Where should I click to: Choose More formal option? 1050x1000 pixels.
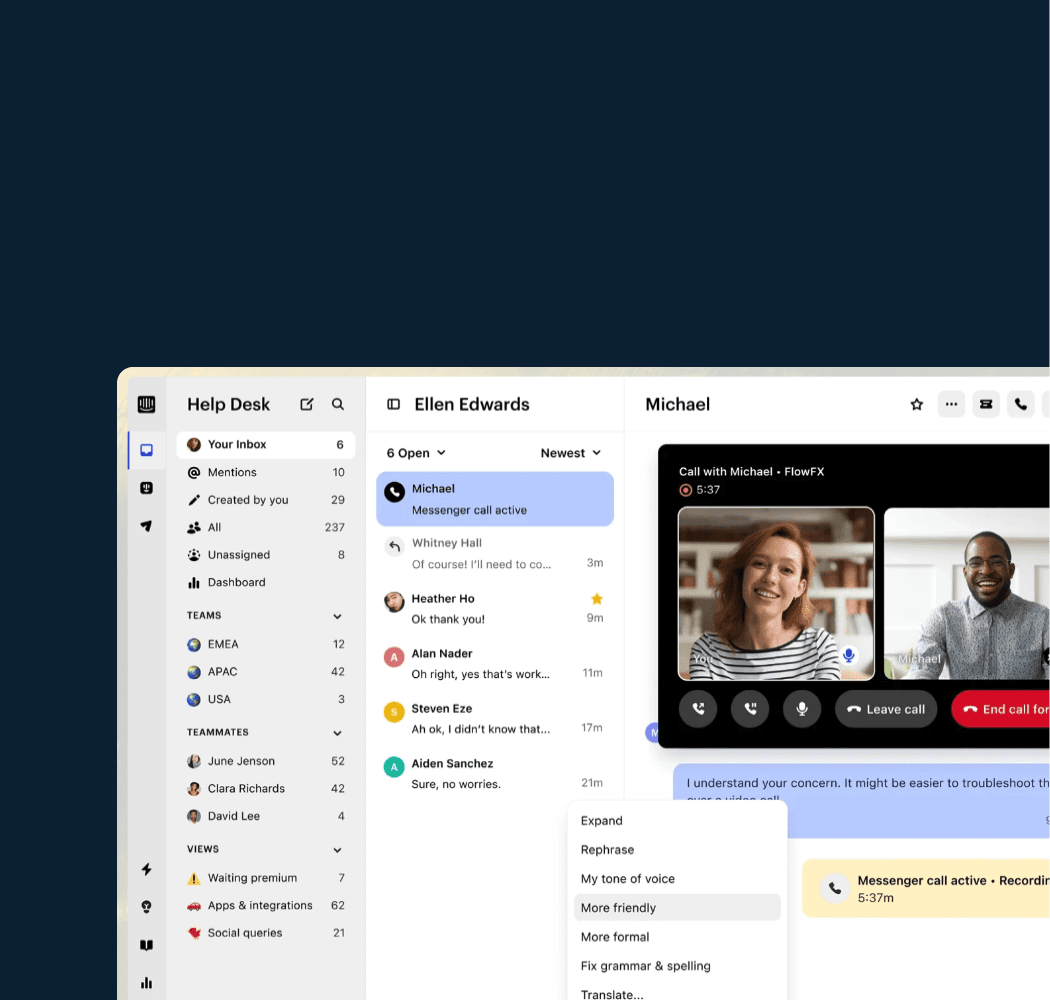(677, 936)
